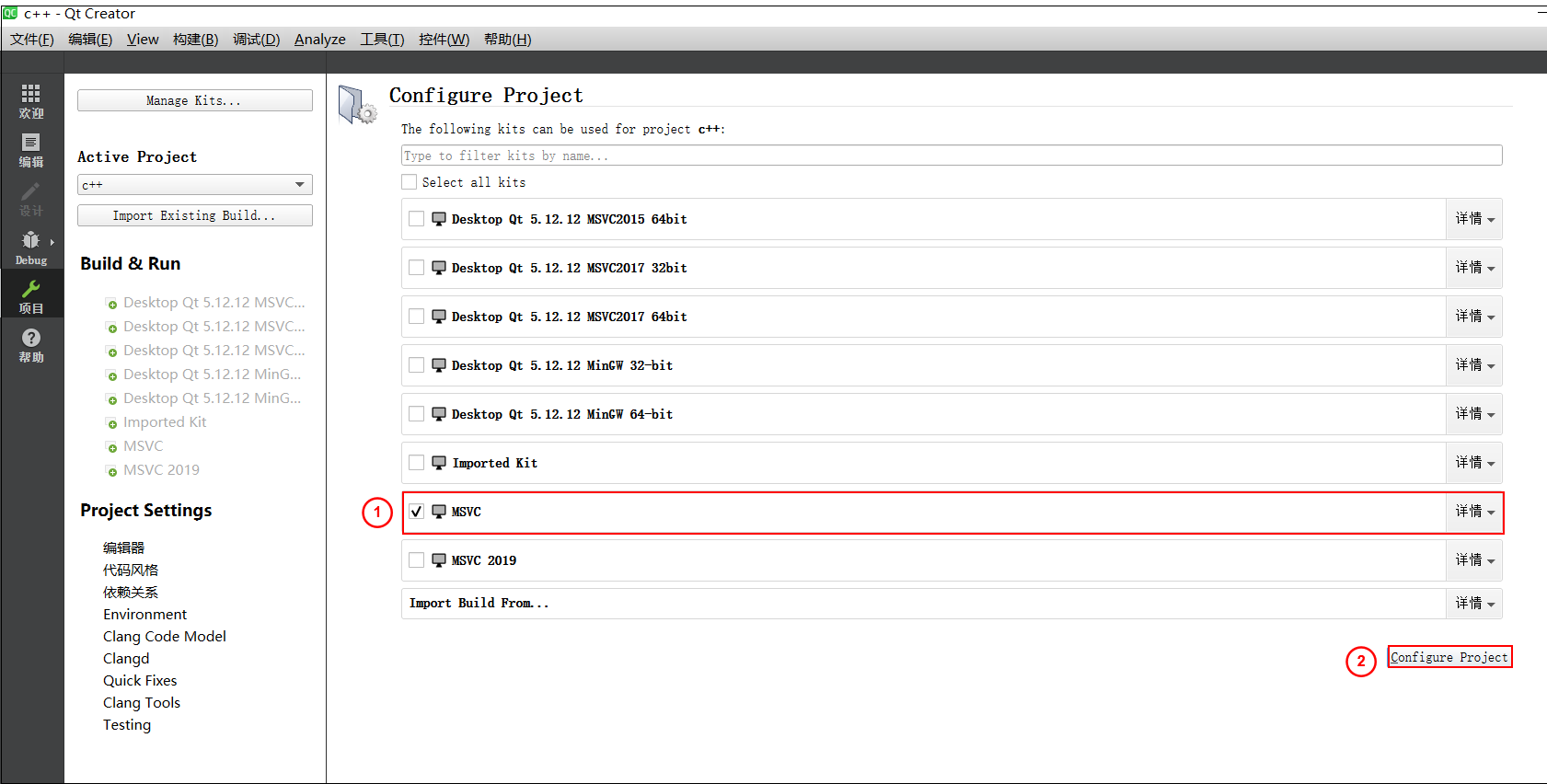Click Import Existing Build... button
The height and width of the screenshot is (784, 1547).
click(195, 215)
